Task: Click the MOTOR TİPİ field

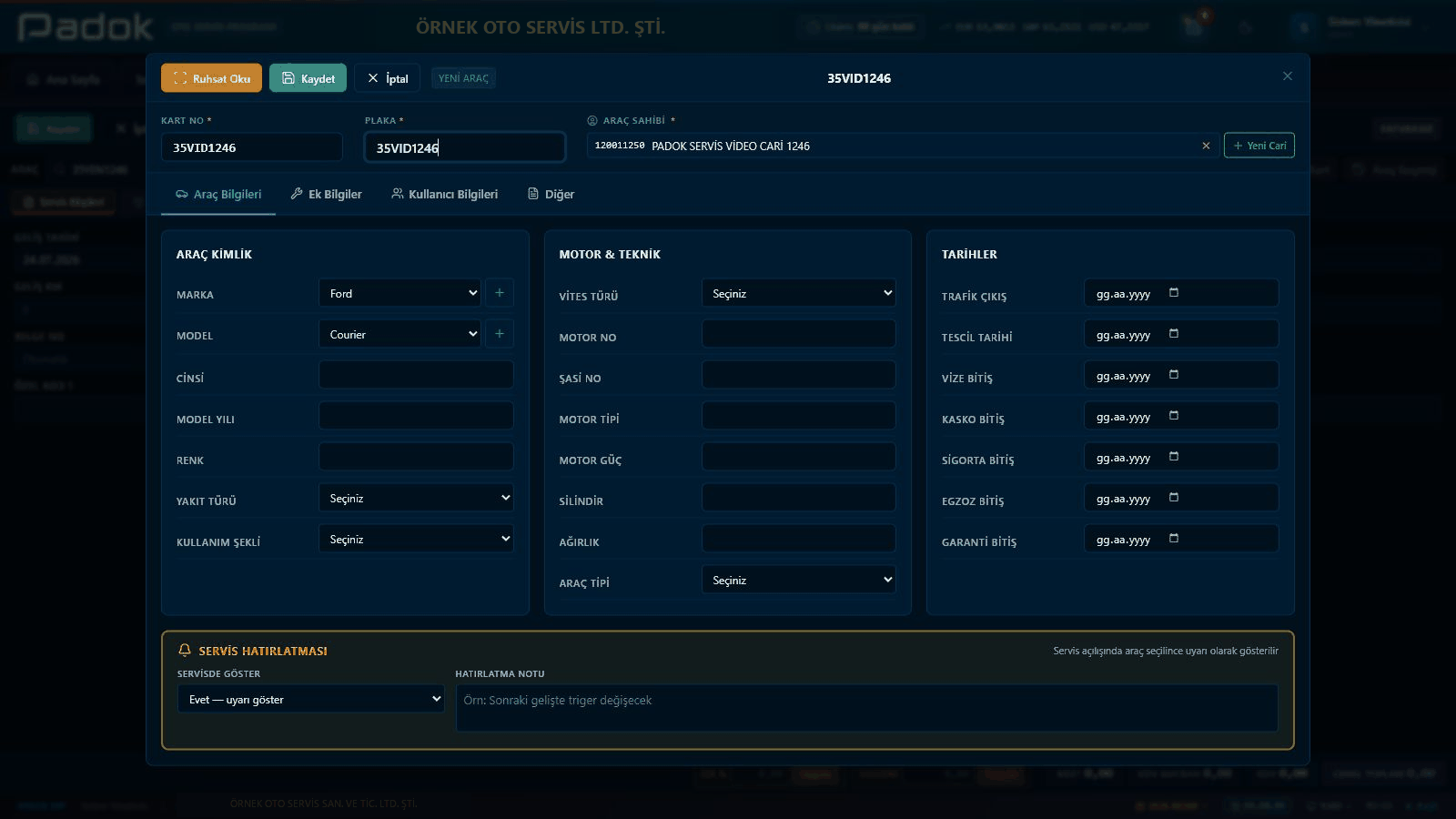Action: click(799, 416)
